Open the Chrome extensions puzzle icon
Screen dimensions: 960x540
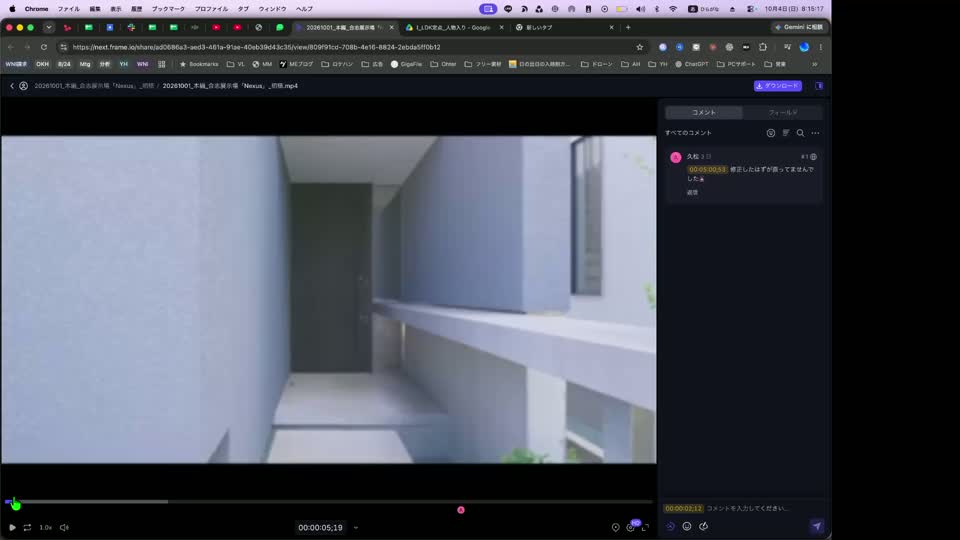tap(763, 47)
